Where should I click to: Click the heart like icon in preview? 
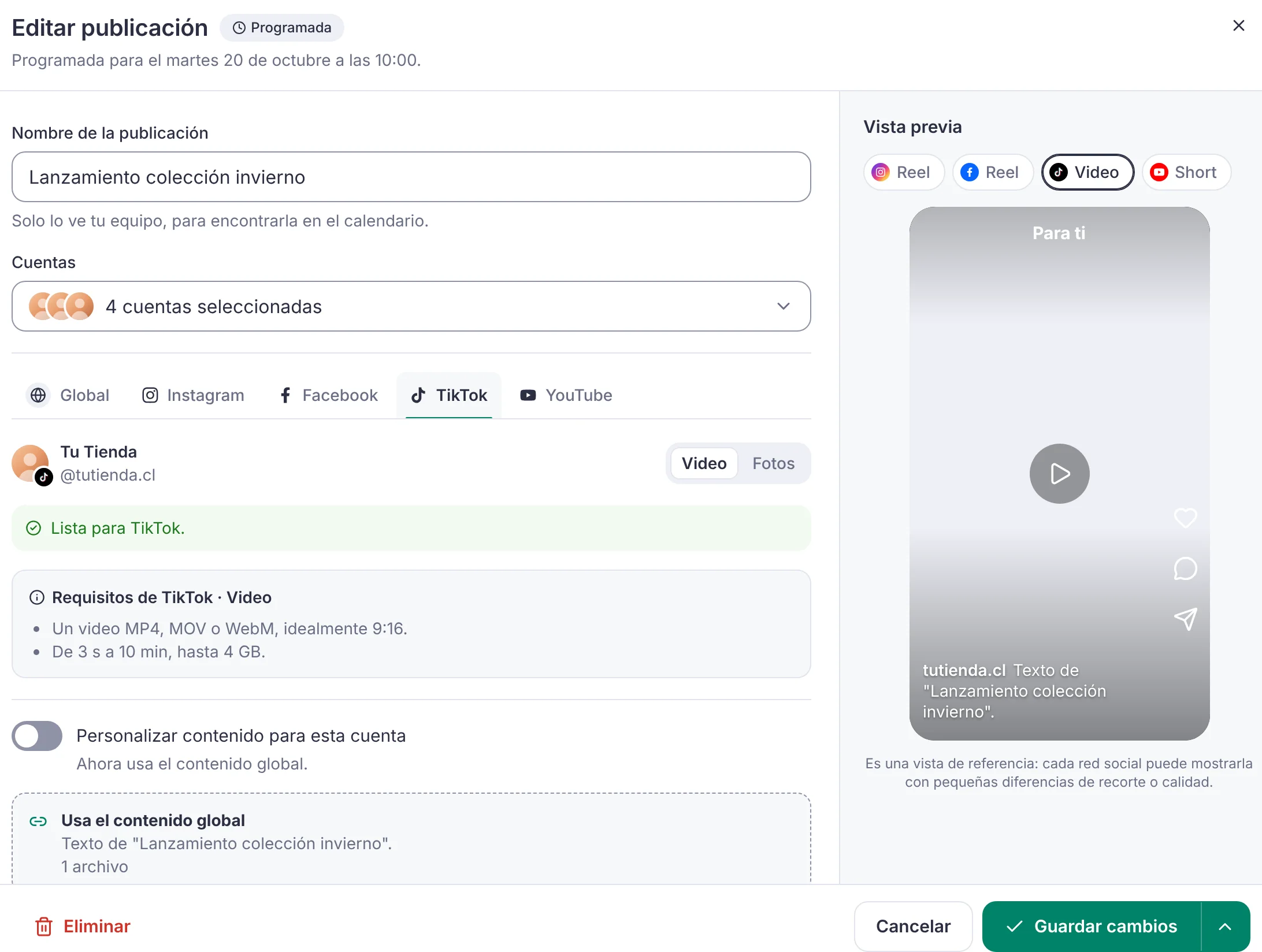click(1185, 518)
